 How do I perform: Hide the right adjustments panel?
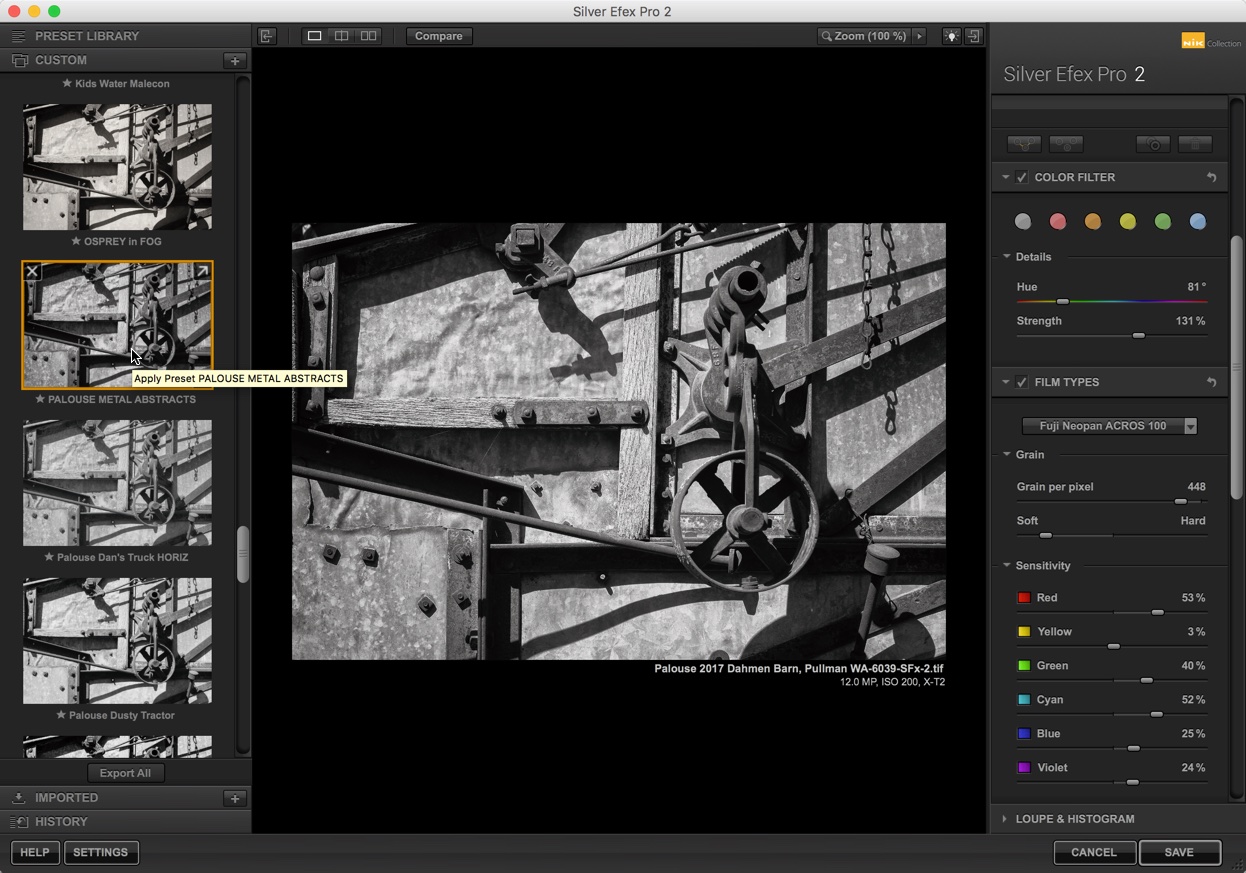pos(973,36)
